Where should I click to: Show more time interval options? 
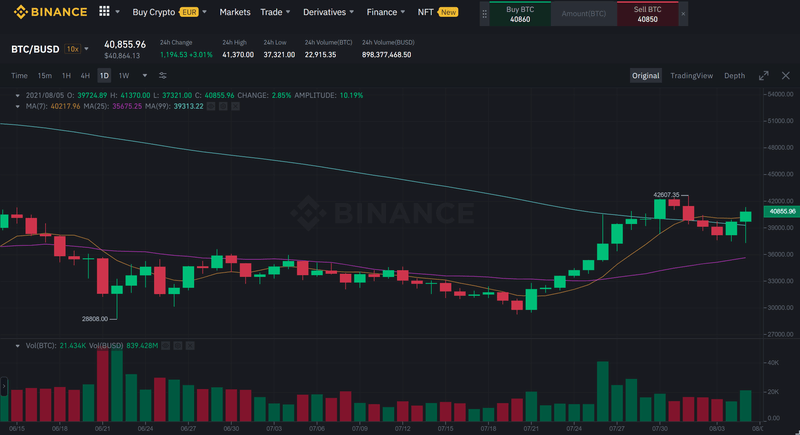143,76
